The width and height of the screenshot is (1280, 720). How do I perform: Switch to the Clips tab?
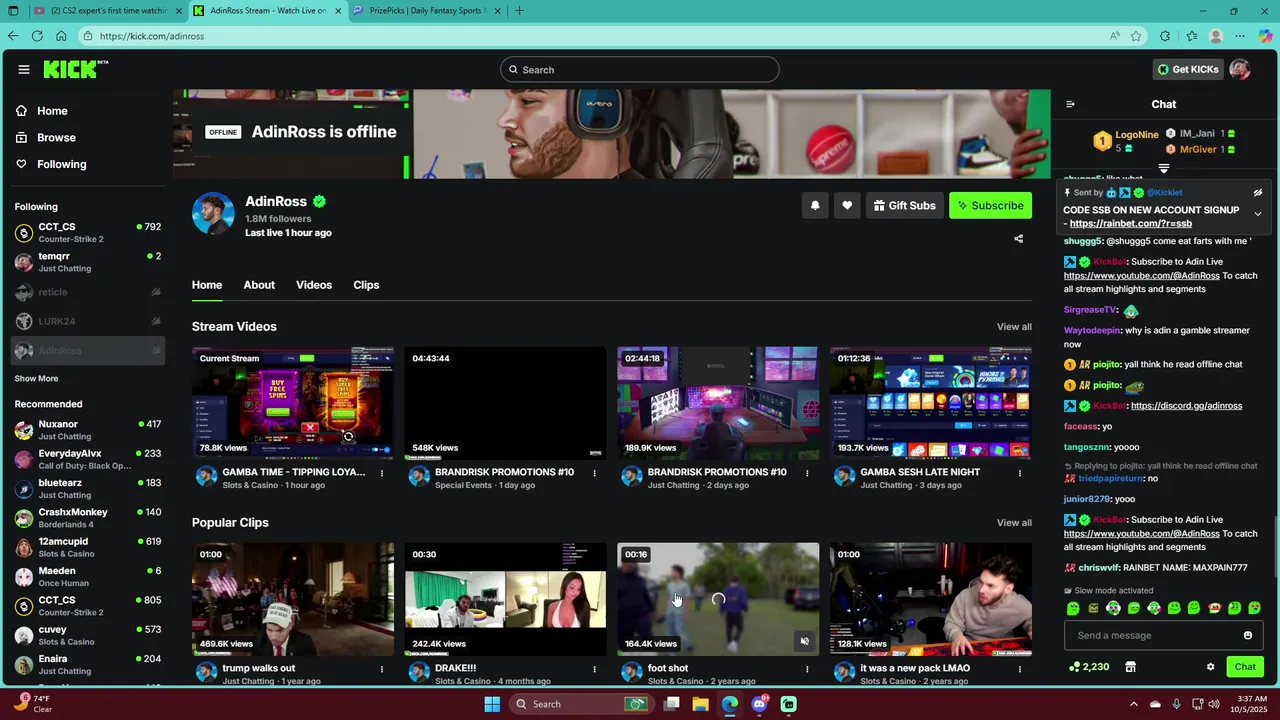(x=366, y=285)
